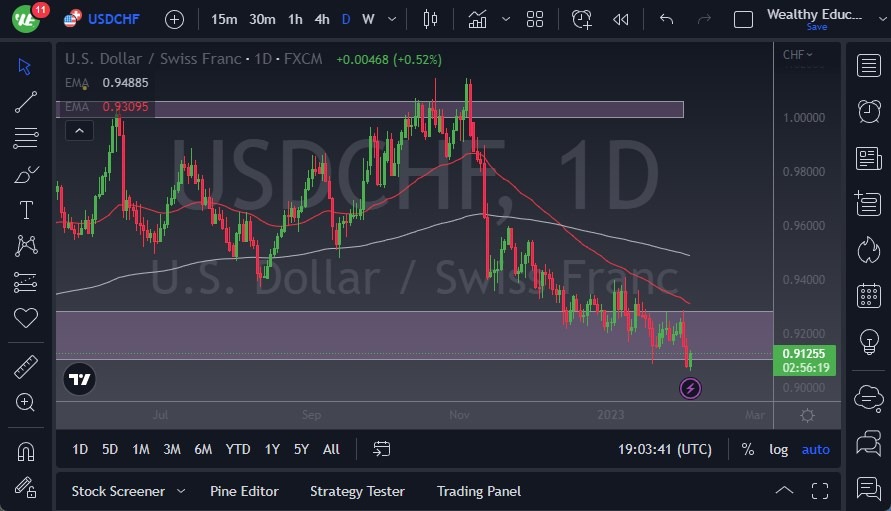Open the calendar panel in right sidebar
The height and width of the screenshot is (511, 891).
click(x=868, y=296)
